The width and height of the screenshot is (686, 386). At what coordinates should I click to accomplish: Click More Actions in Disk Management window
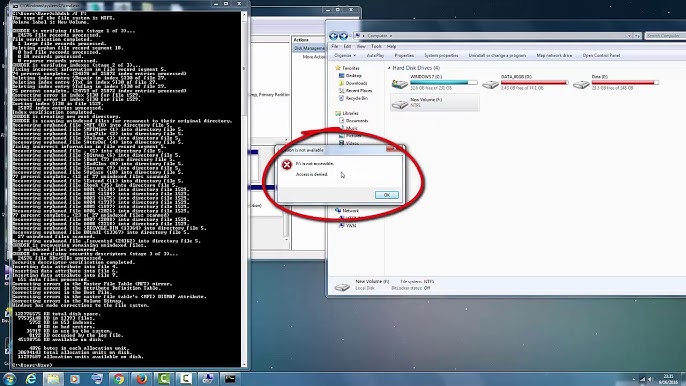pyautogui.click(x=314, y=57)
